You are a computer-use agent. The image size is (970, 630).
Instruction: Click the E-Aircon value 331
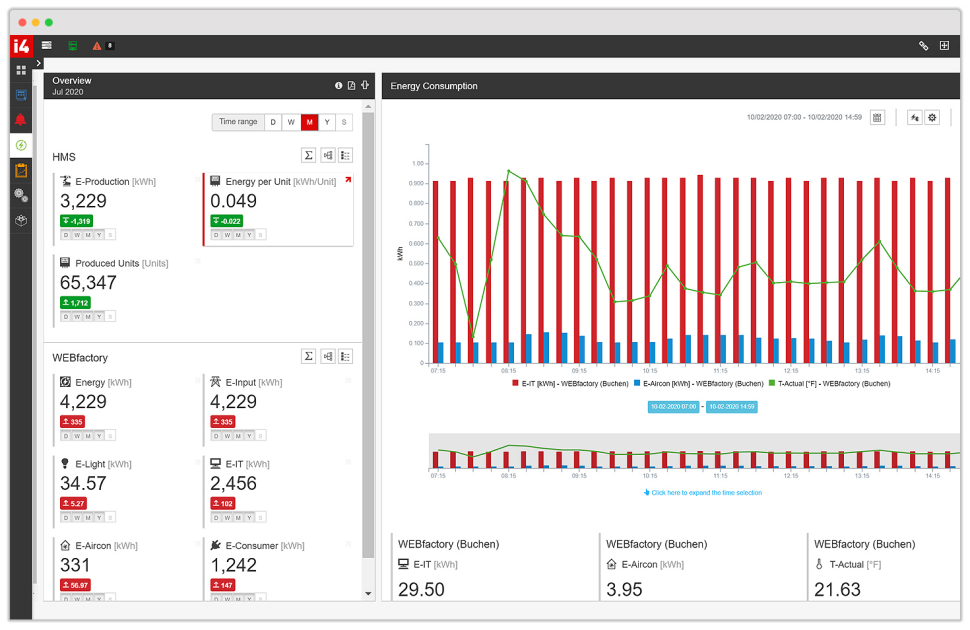coord(75,565)
